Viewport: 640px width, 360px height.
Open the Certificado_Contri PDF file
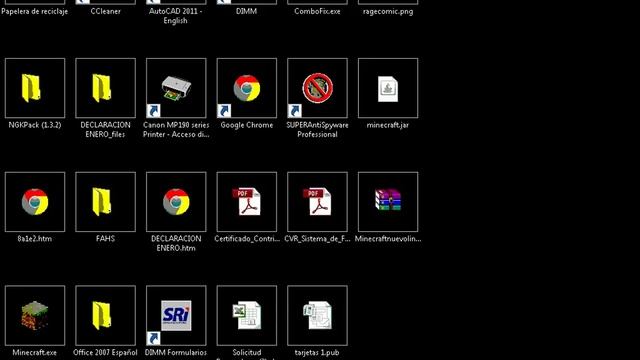(x=247, y=202)
